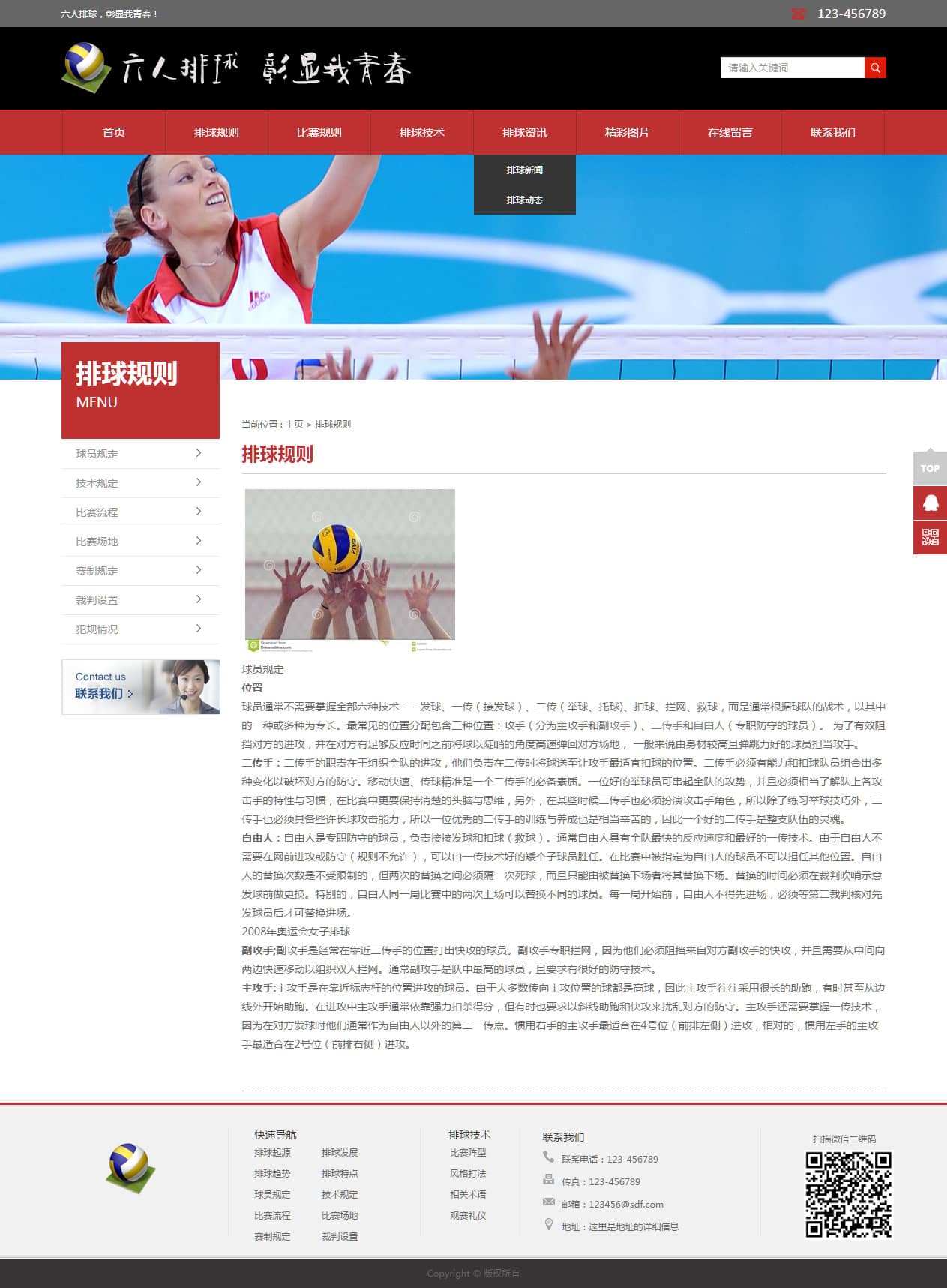This screenshot has height=1288, width=947.
Task: Click the volleyball logo in header
Action: pos(84,68)
